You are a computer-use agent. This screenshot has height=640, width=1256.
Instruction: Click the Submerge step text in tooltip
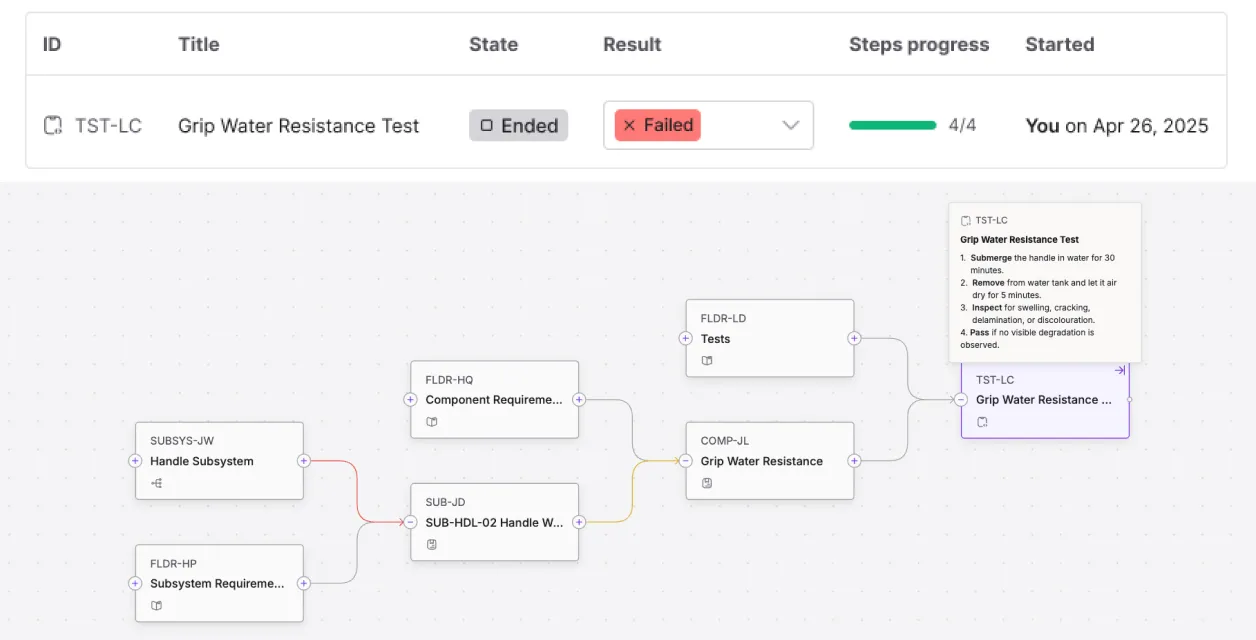pos(1040,264)
